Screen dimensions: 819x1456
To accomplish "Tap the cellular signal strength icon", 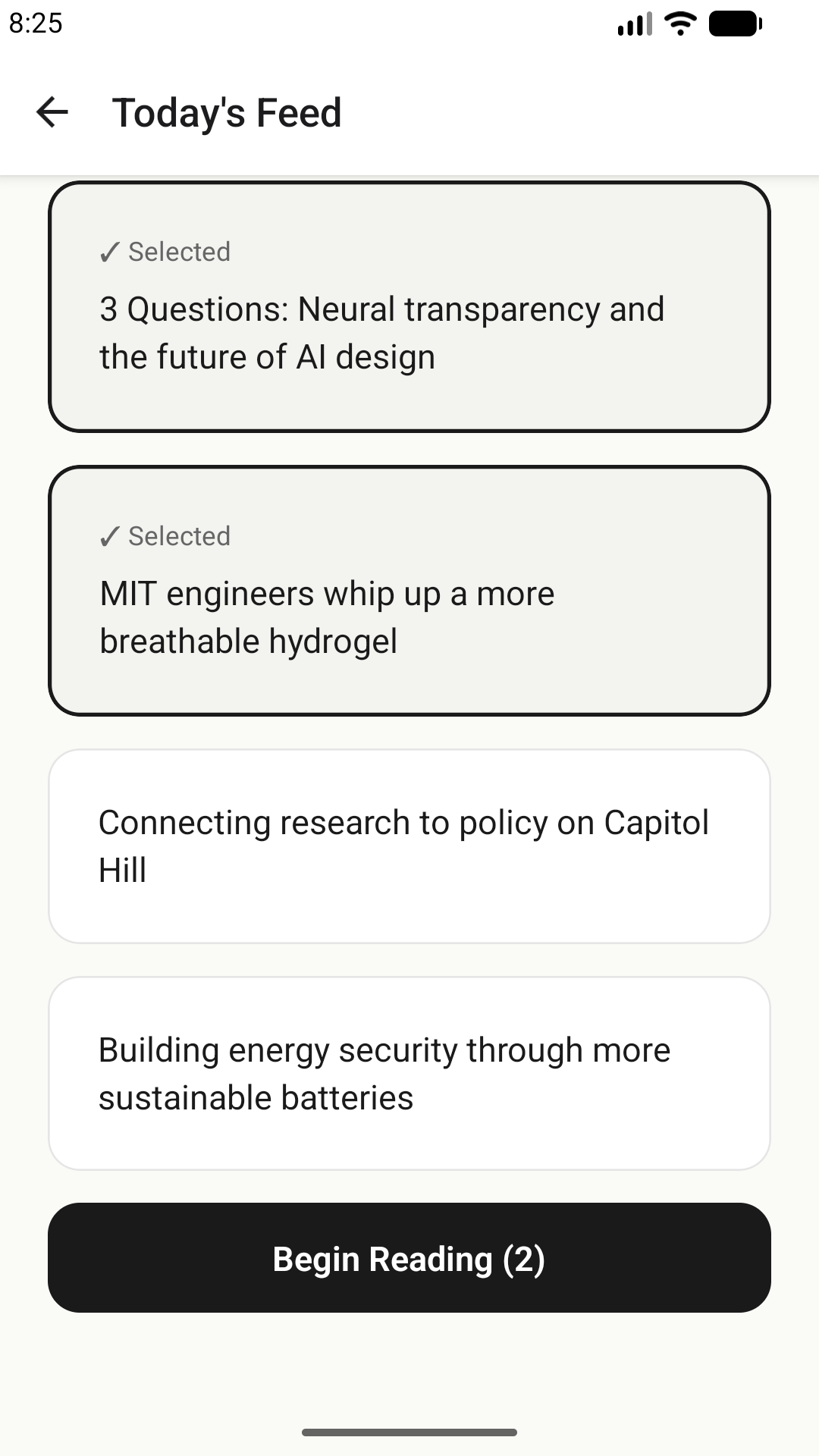I will (x=635, y=24).
